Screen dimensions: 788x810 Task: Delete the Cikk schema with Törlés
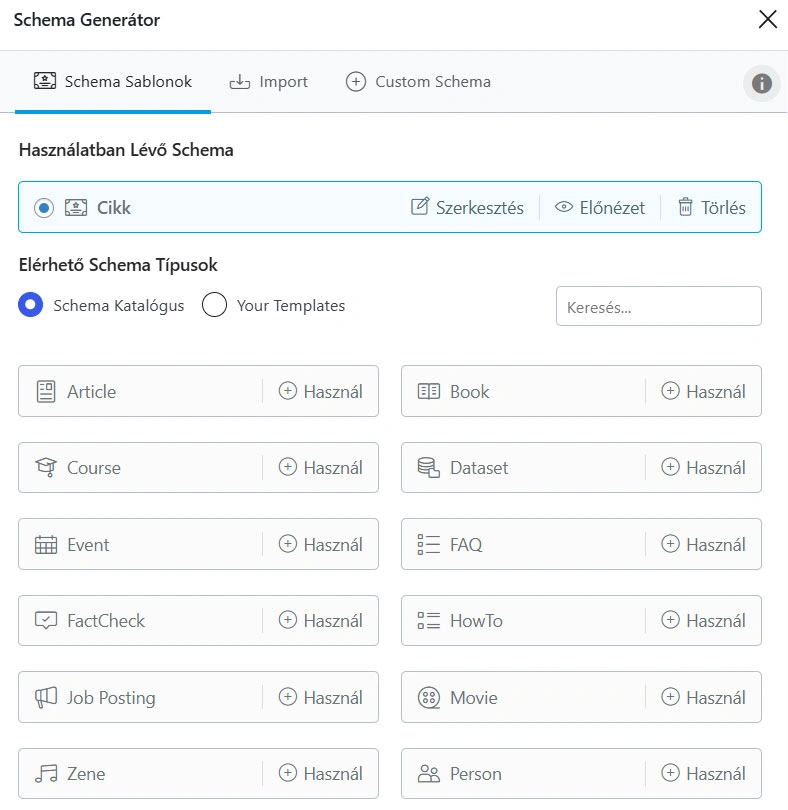(711, 208)
